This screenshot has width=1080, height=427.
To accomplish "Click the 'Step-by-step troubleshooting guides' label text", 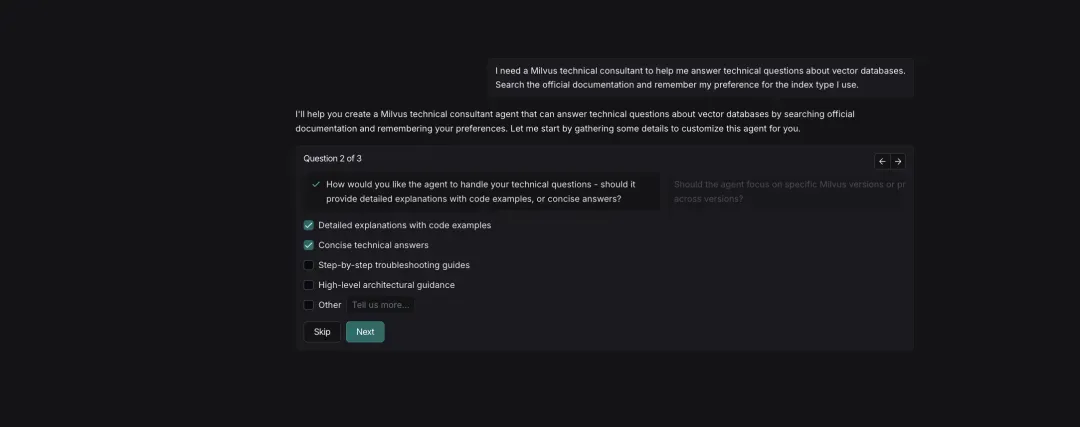I will tap(394, 265).
